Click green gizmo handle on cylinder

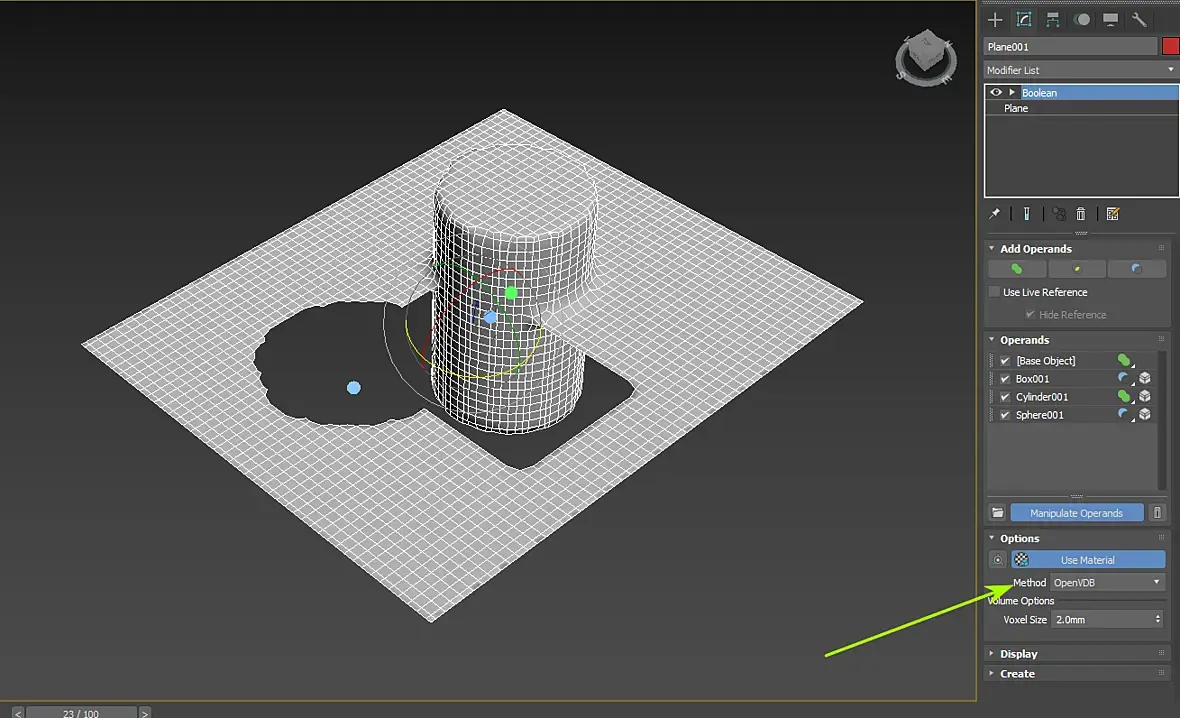[x=512, y=293]
